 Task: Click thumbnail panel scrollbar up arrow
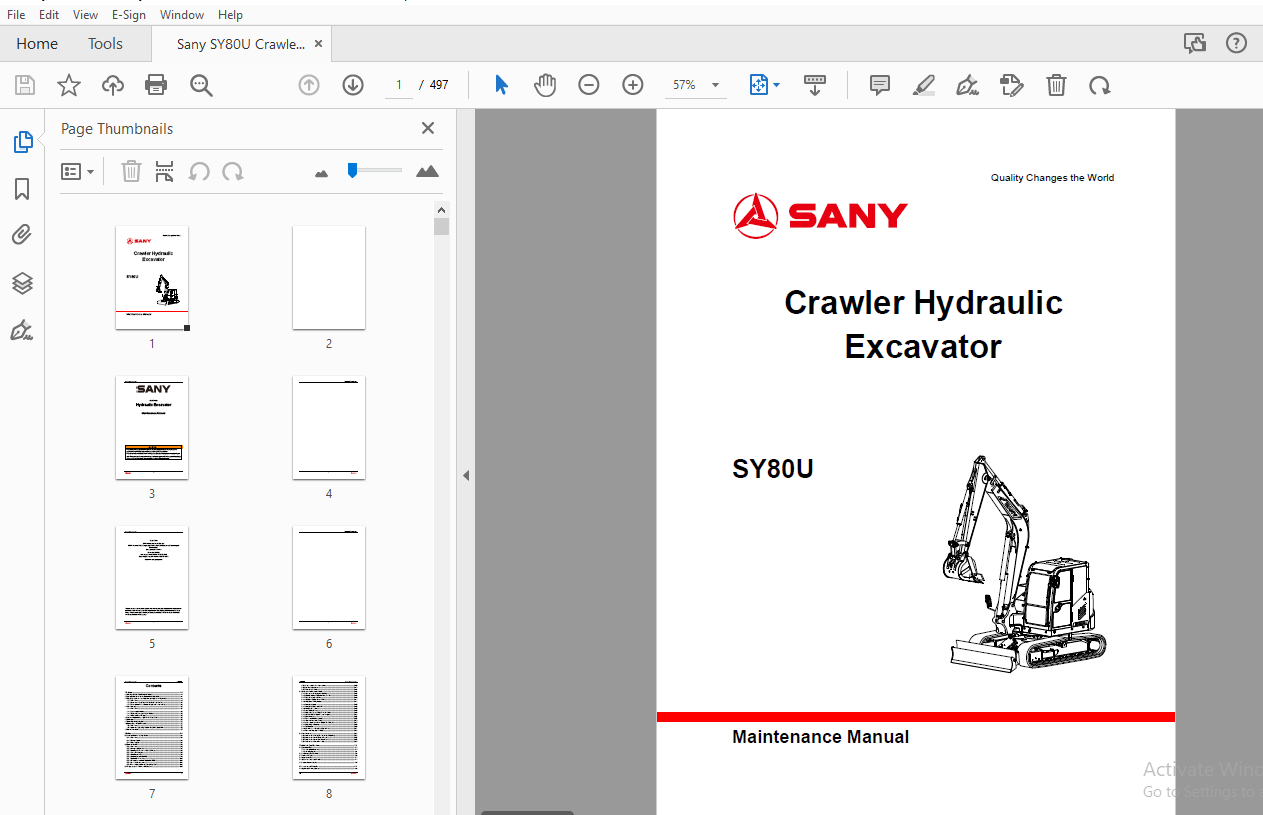pos(441,210)
